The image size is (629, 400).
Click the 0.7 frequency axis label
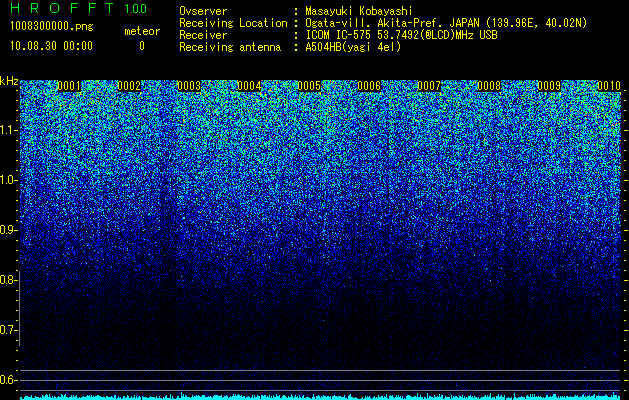(x=8, y=330)
